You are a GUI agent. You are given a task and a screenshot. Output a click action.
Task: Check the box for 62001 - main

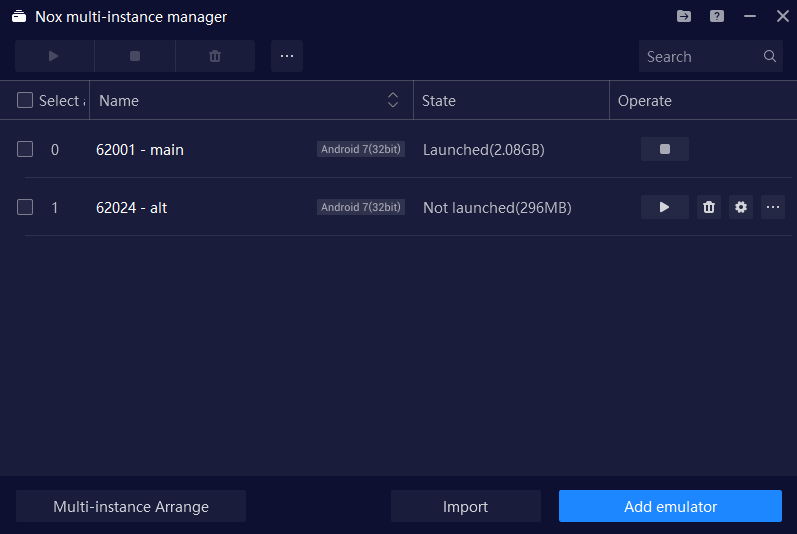[x=25, y=149]
